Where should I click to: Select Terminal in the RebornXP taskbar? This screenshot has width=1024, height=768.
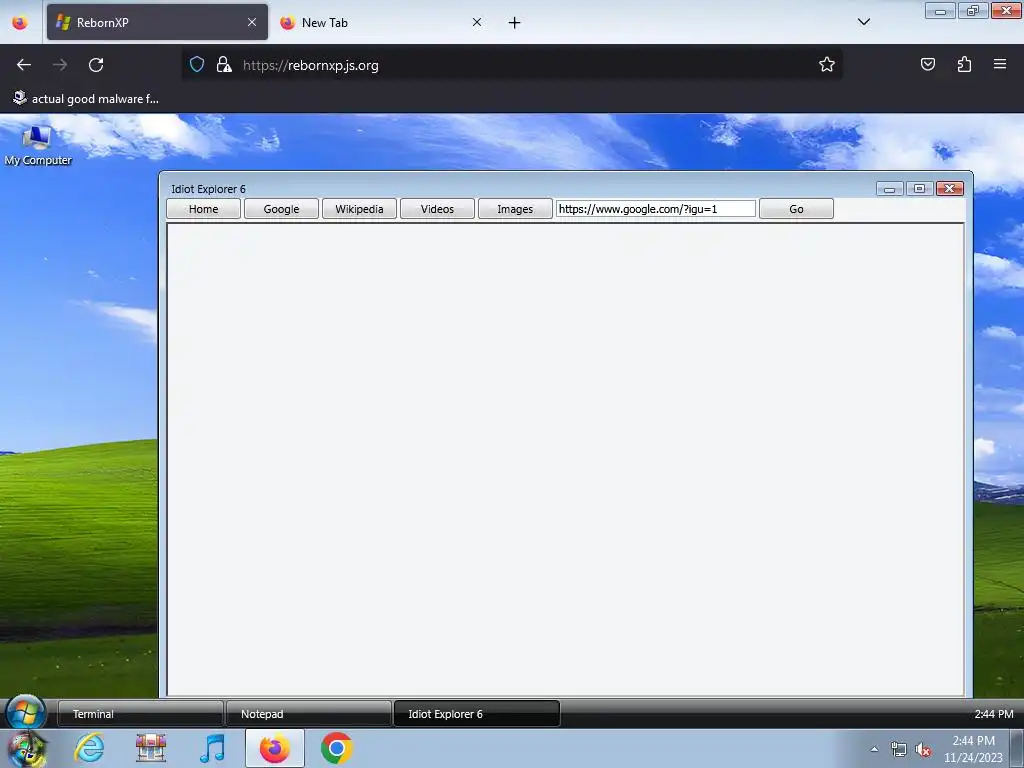tap(140, 714)
